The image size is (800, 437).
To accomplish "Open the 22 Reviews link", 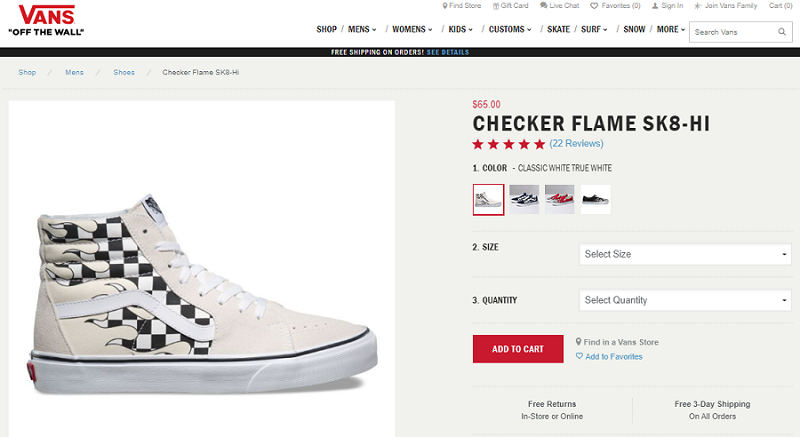I will pos(577,144).
